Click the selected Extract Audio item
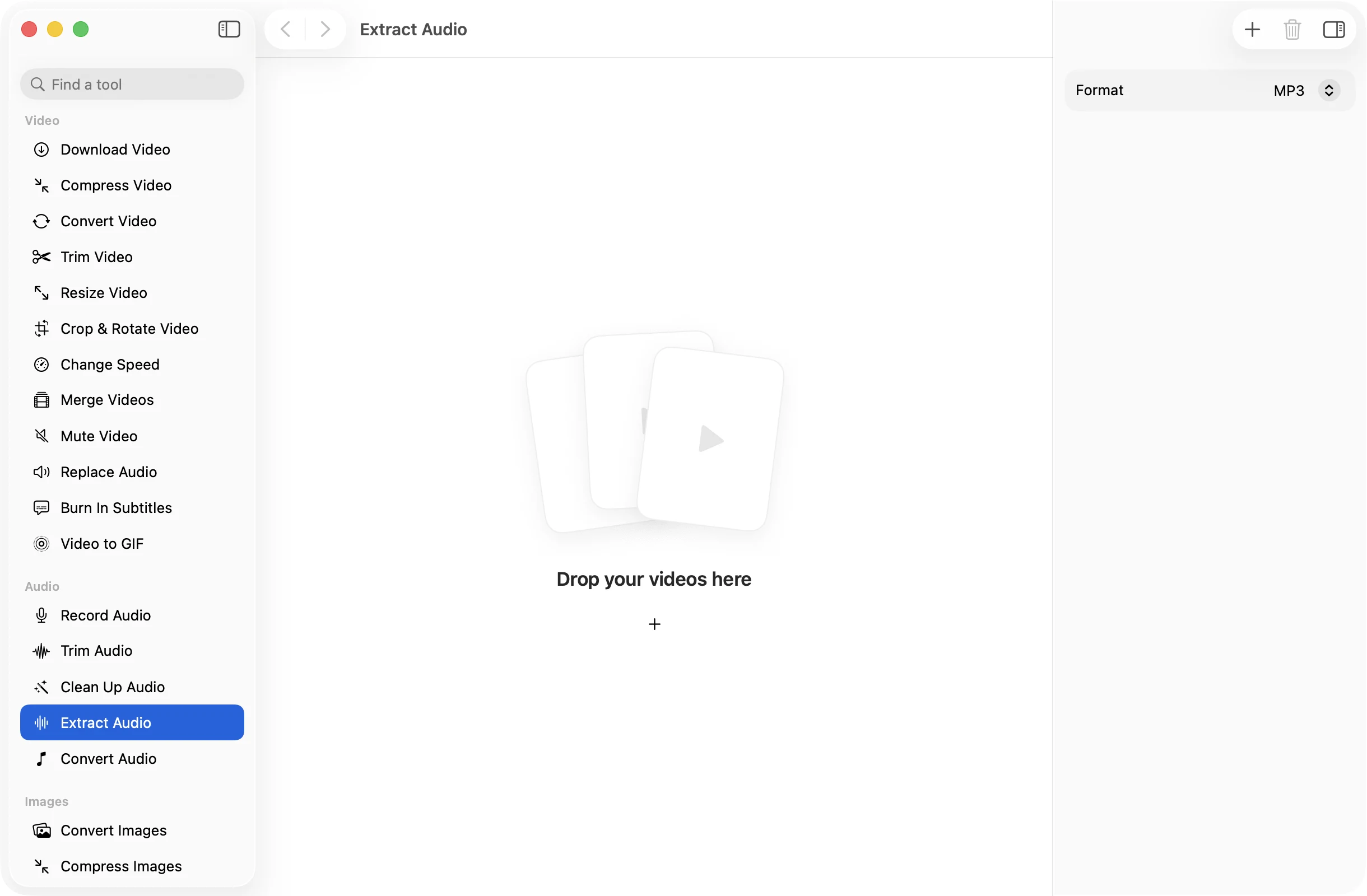 click(x=132, y=722)
